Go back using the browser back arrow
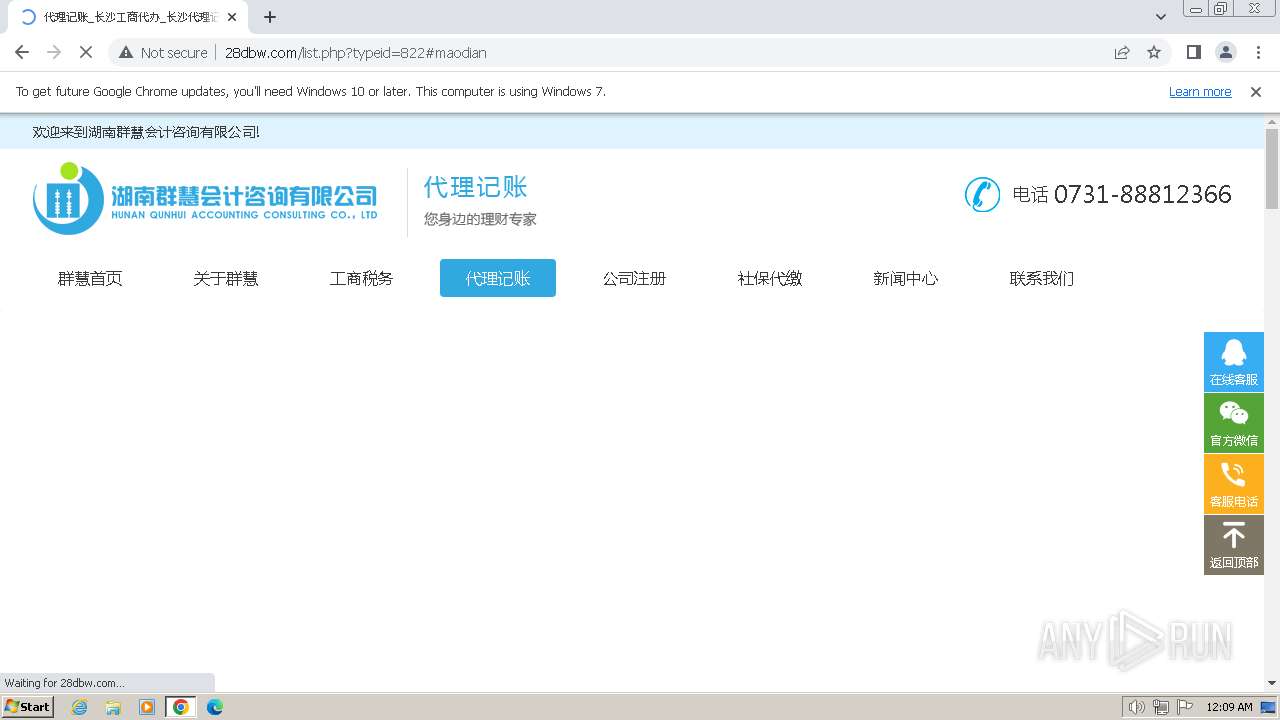The image size is (1280, 720). [22, 52]
